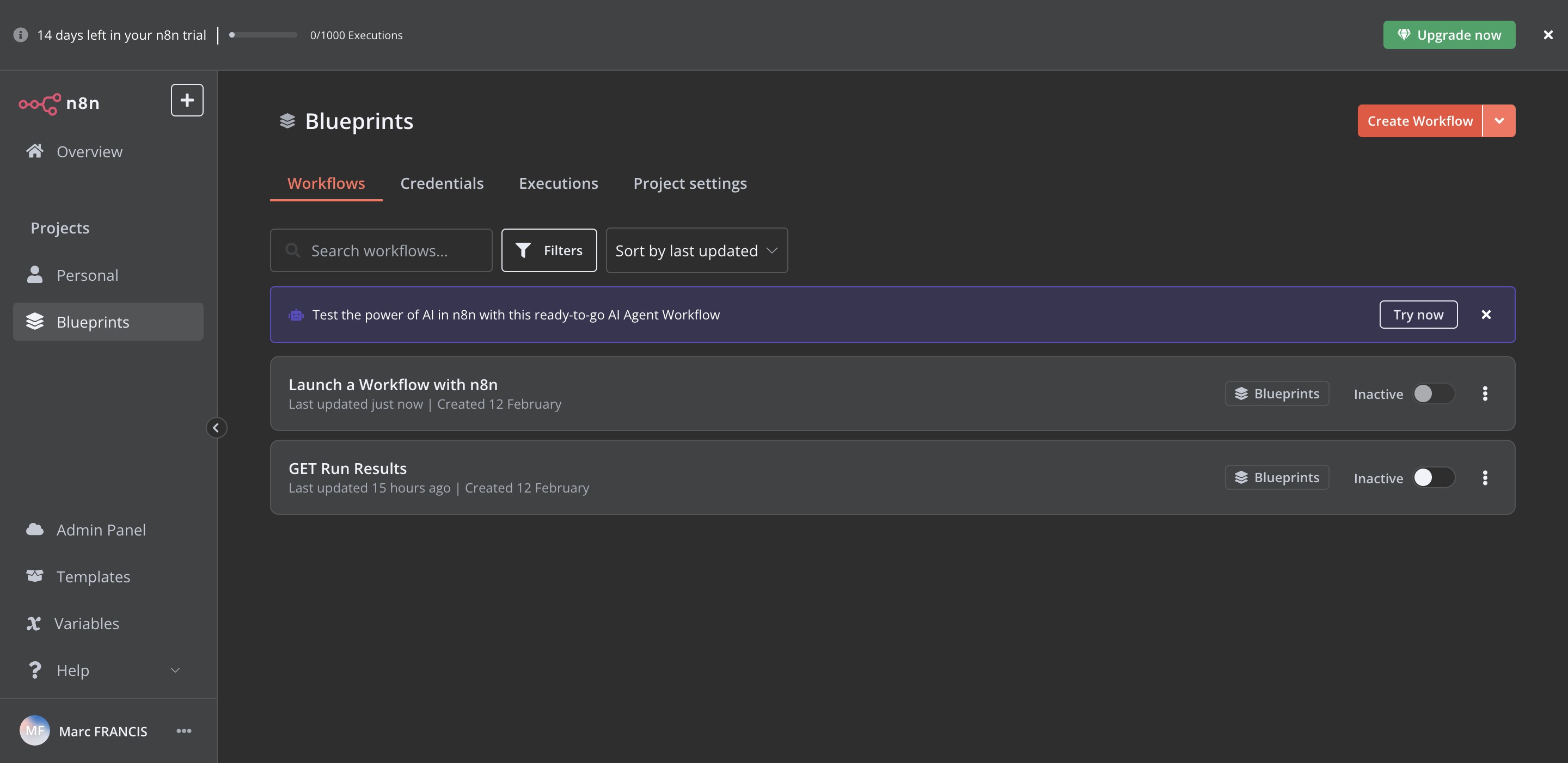
Task: Go to Overview in sidebar
Action: tap(108, 151)
